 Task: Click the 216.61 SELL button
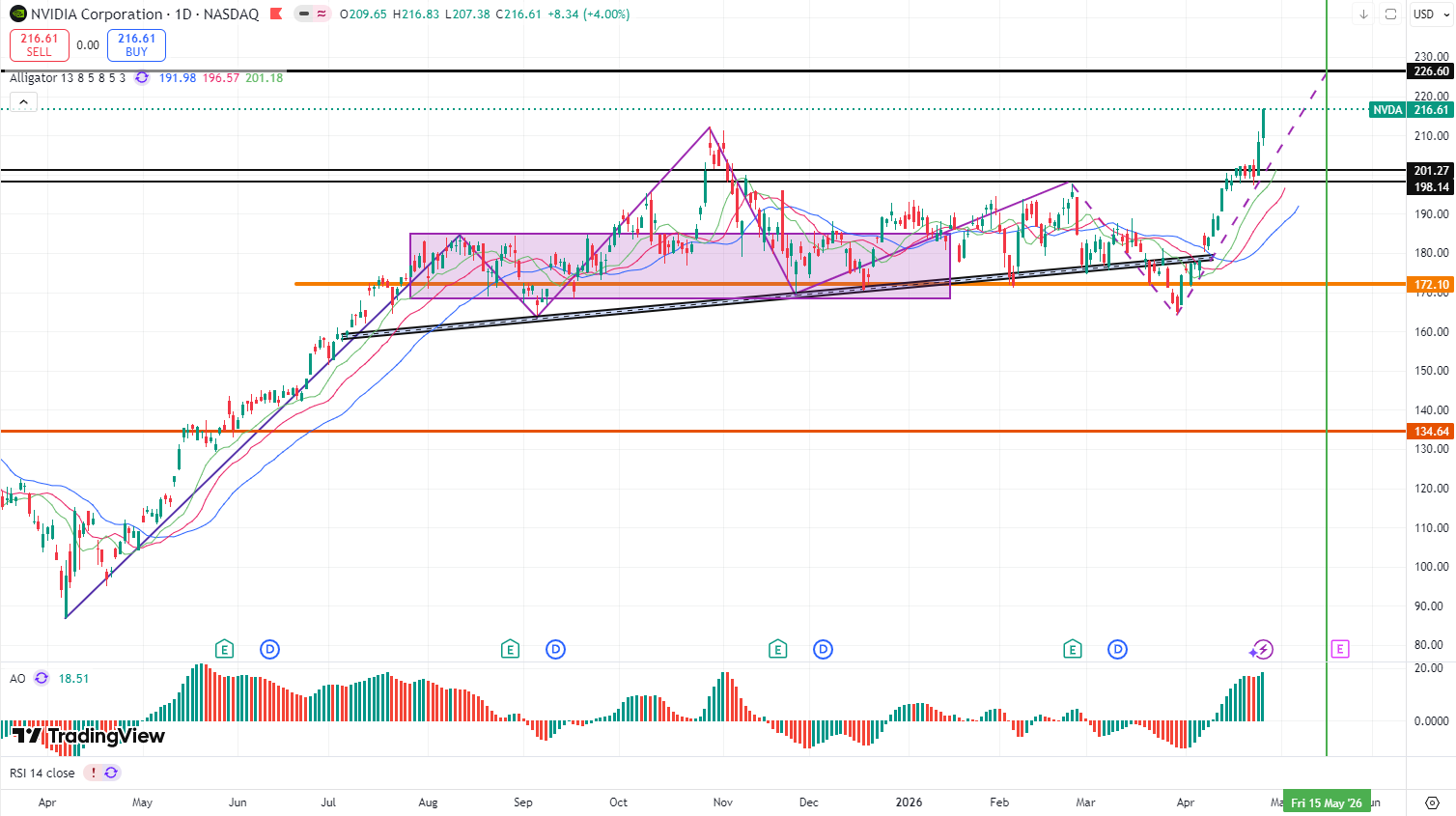[x=39, y=45]
